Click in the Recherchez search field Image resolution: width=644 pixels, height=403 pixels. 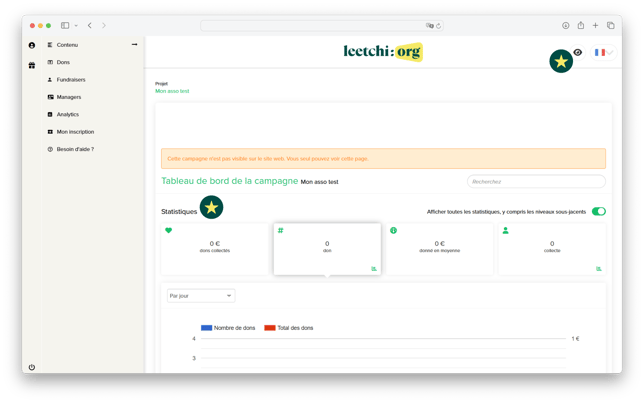pyautogui.click(x=536, y=182)
